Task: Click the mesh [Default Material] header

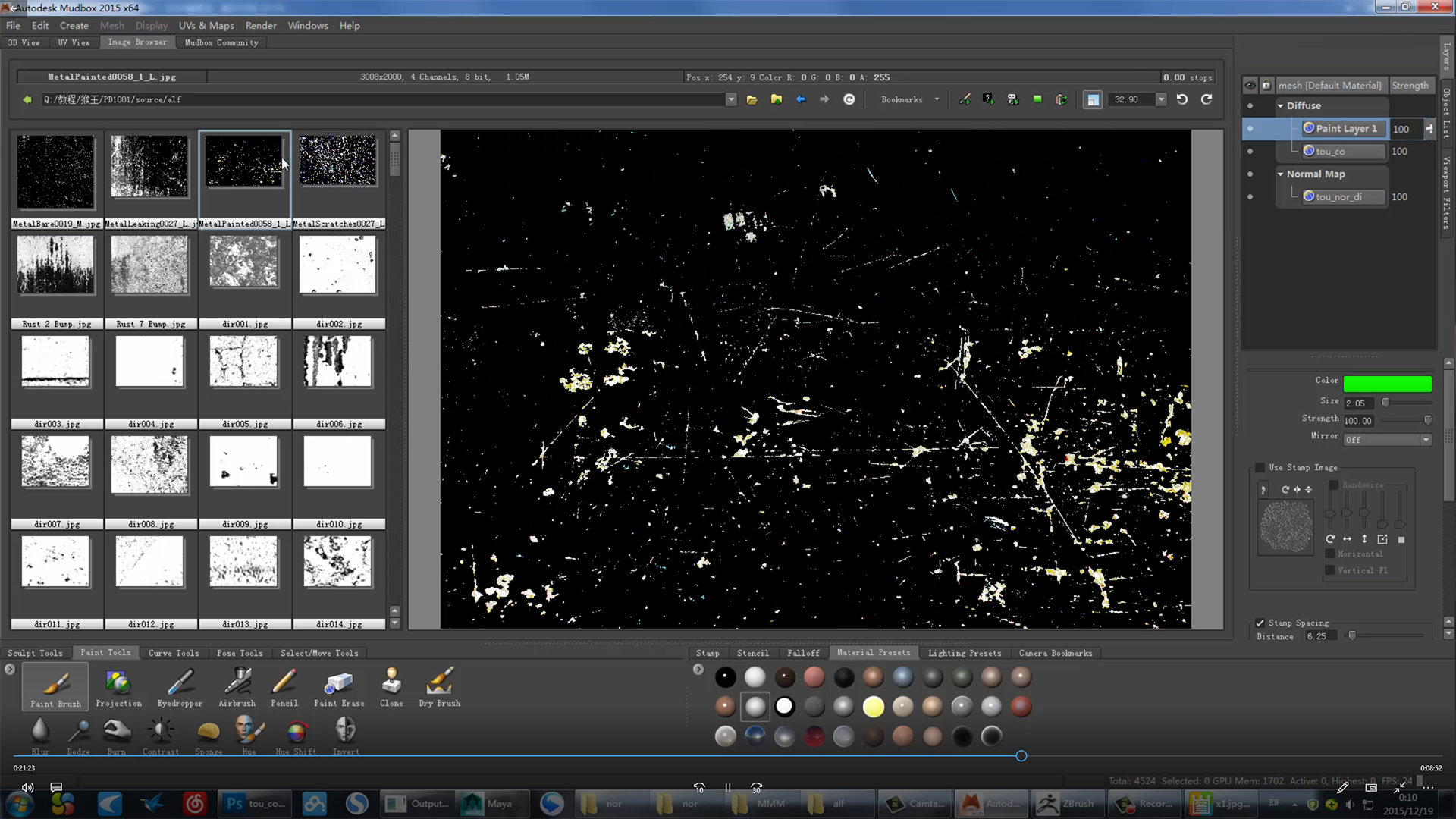Action: [x=1331, y=86]
